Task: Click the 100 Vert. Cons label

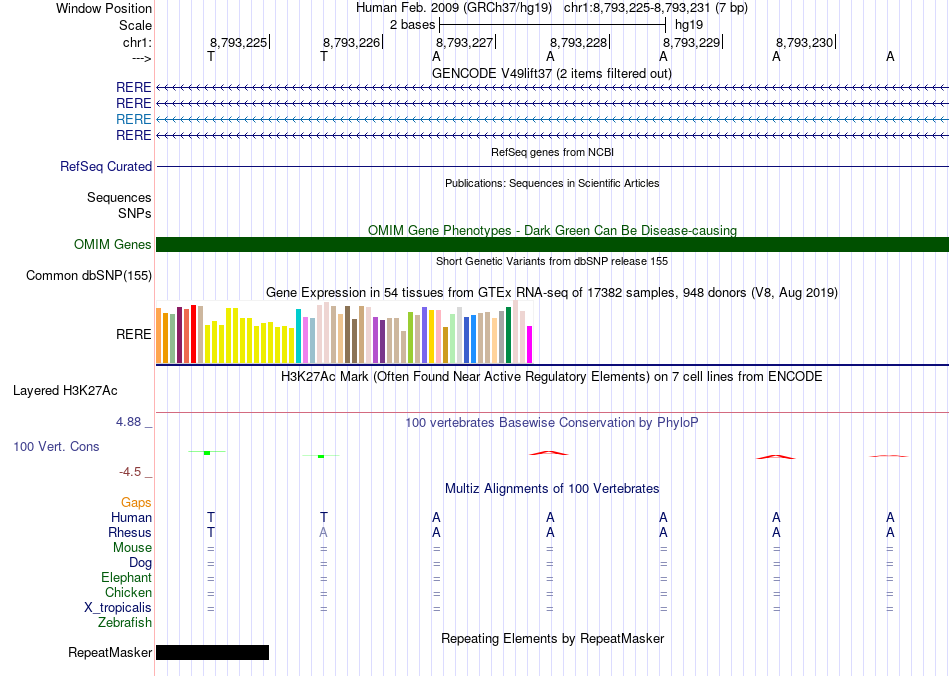Action: 56,446
